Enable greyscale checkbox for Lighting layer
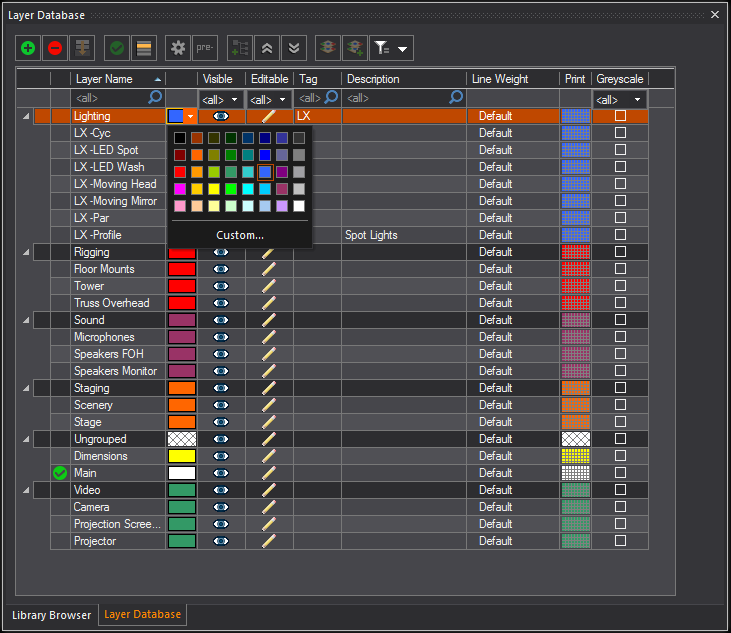The image size is (731, 633). (620, 117)
